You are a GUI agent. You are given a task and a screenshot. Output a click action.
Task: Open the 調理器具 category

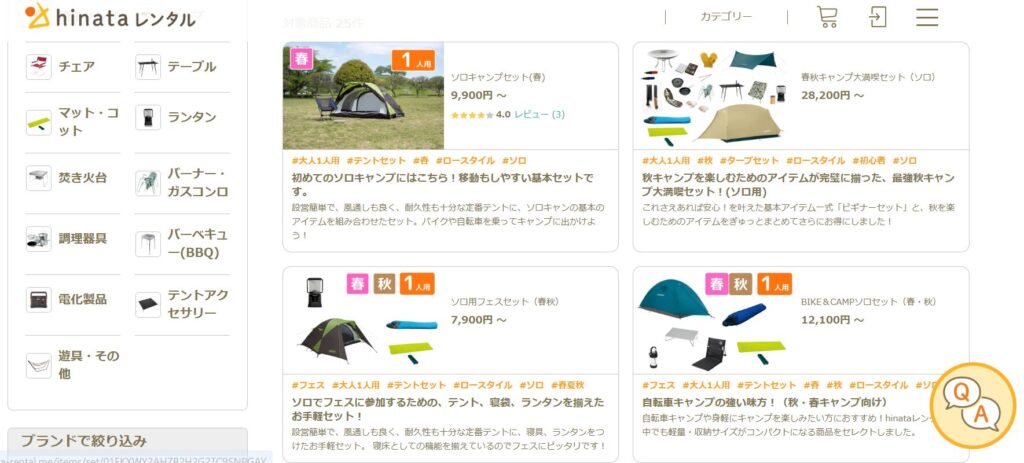coord(66,238)
